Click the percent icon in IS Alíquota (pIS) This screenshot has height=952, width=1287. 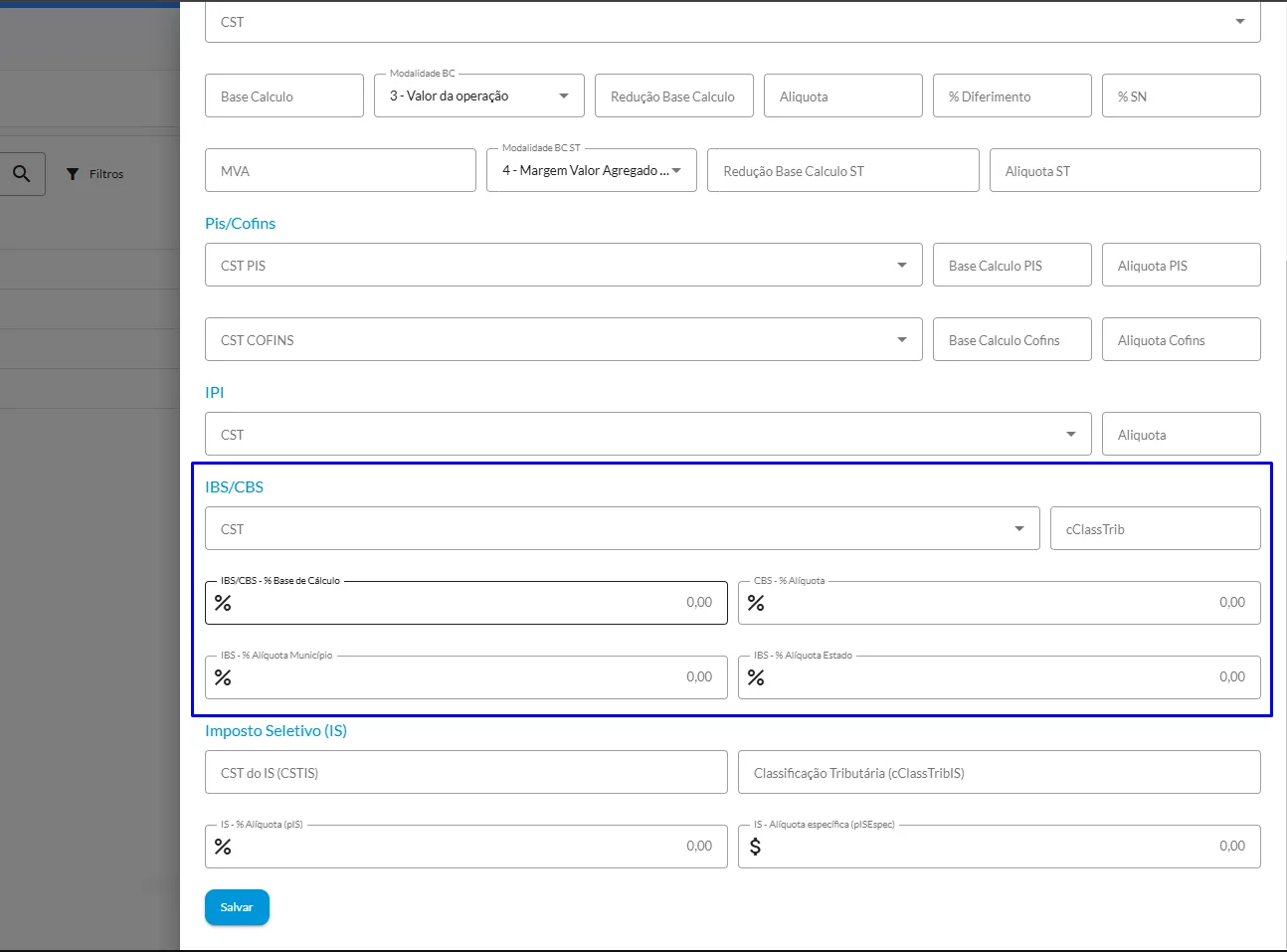(223, 847)
